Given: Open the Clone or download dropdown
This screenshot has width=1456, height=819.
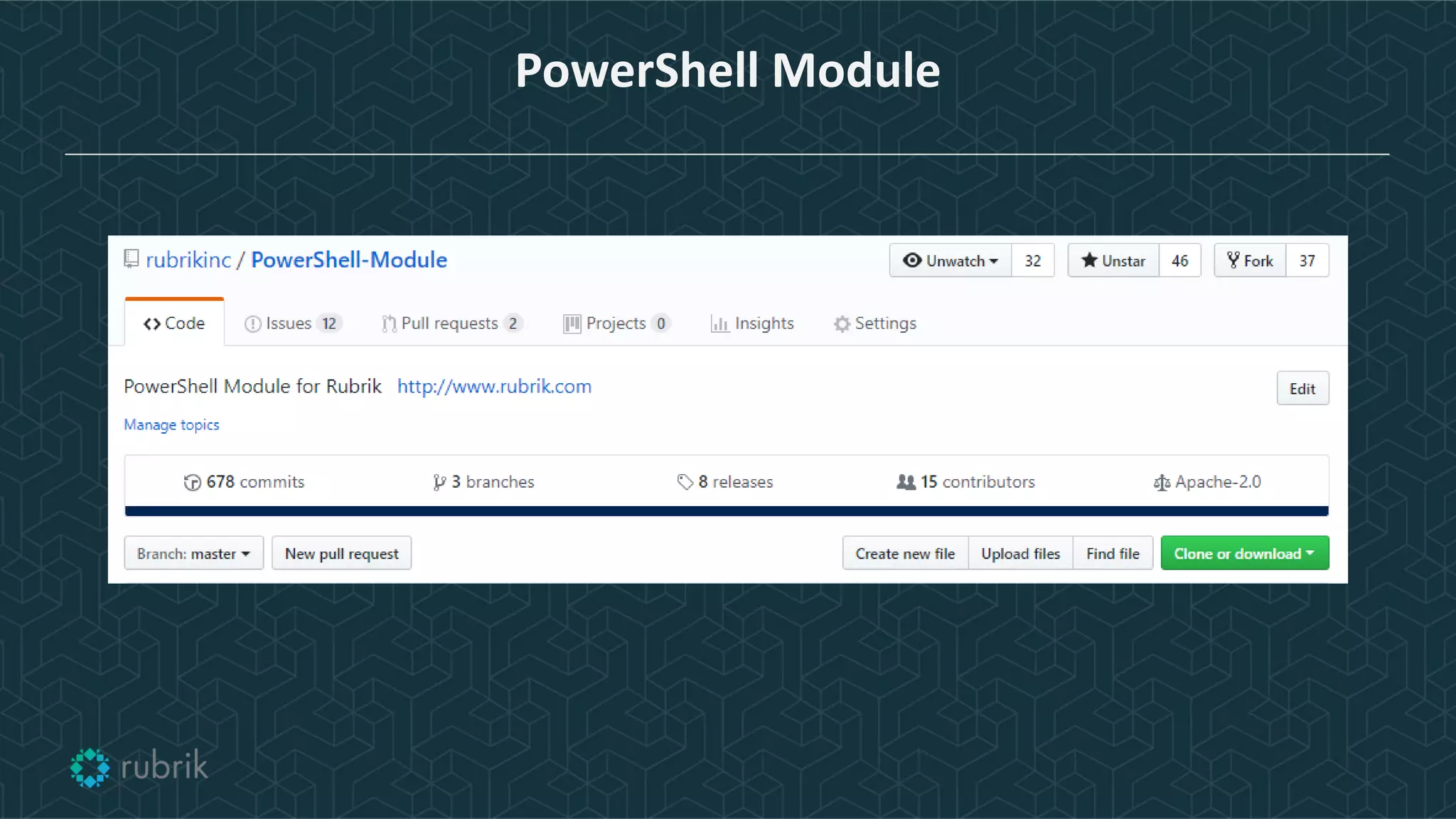Looking at the screenshot, I should pyautogui.click(x=1245, y=553).
